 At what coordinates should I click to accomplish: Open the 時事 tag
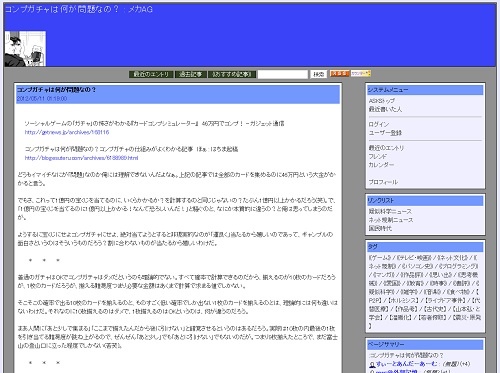click(439, 283)
